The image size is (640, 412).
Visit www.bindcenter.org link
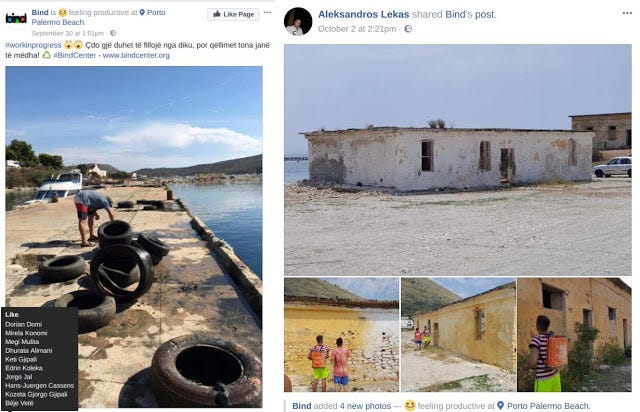point(136,55)
